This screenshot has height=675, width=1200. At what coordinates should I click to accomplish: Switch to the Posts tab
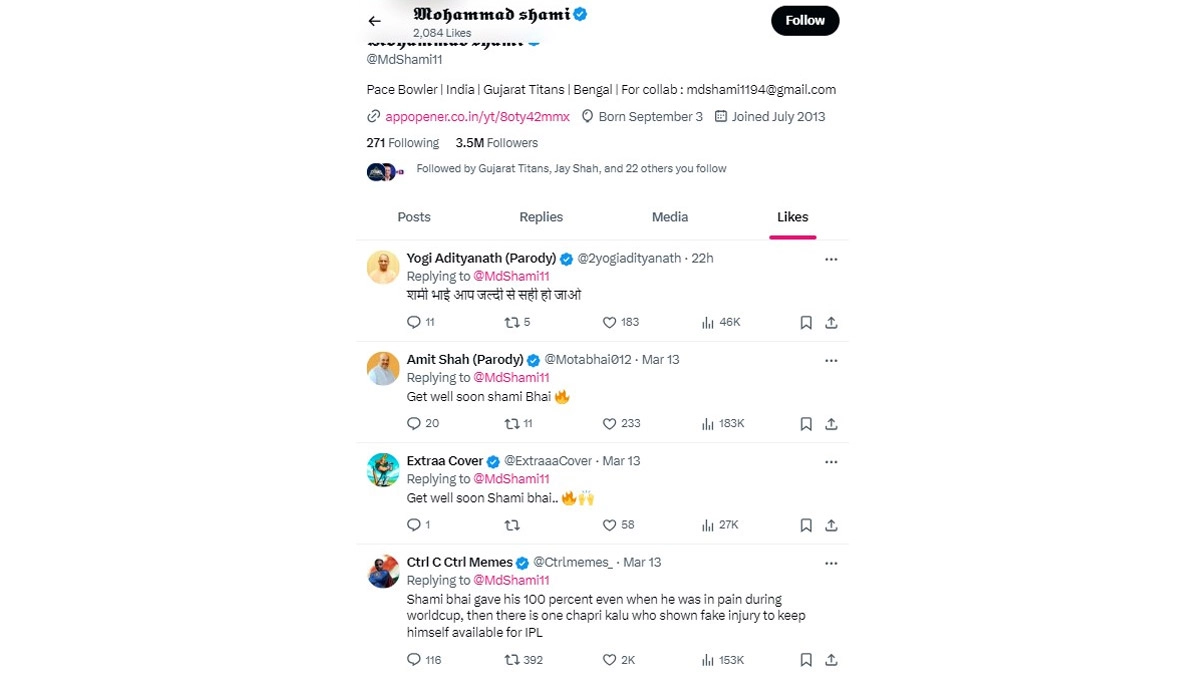pyautogui.click(x=414, y=217)
